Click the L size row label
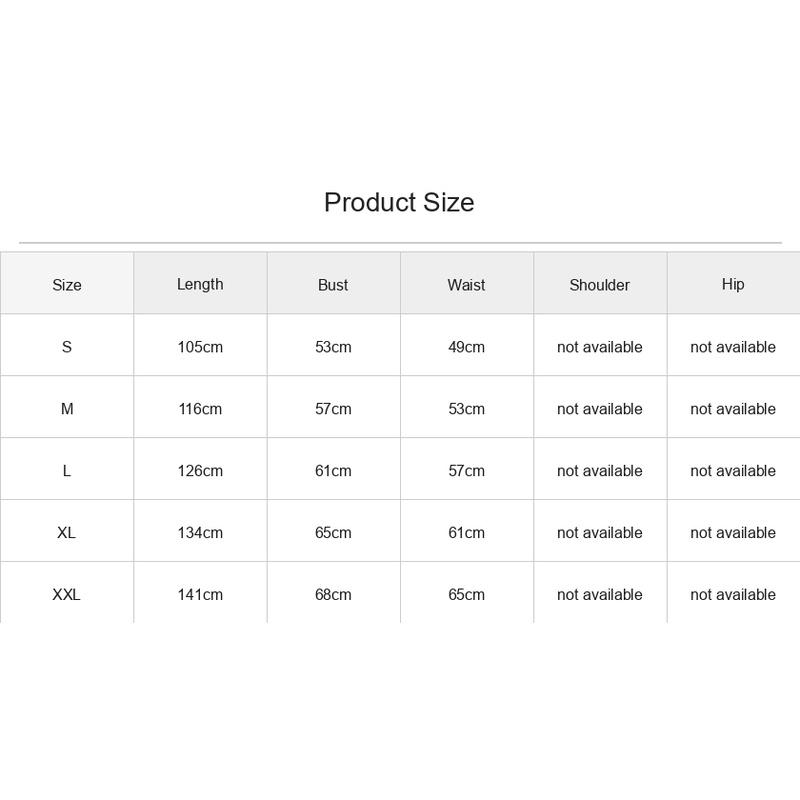800x800 pixels. (x=67, y=470)
